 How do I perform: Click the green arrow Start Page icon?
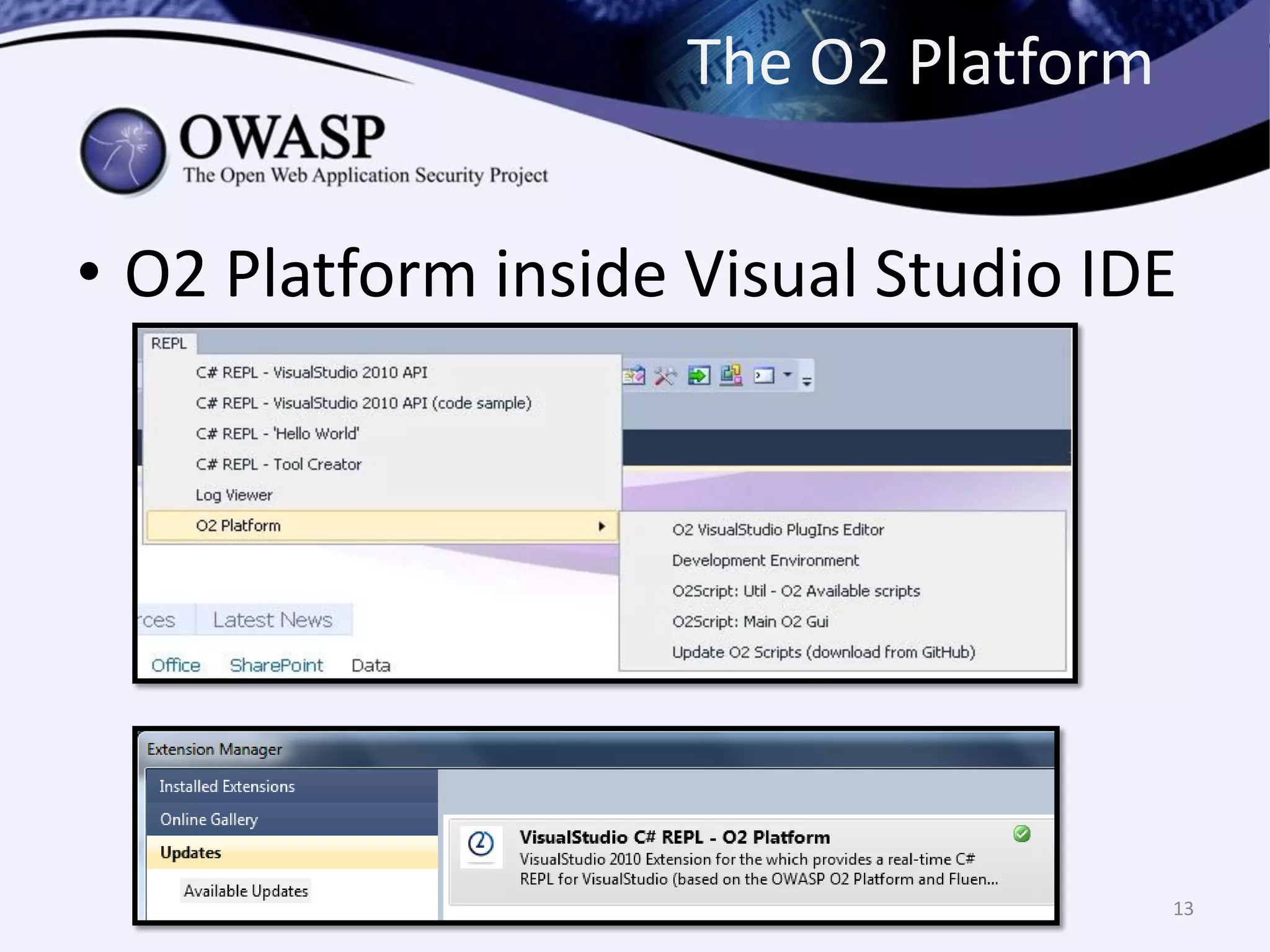click(698, 376)
